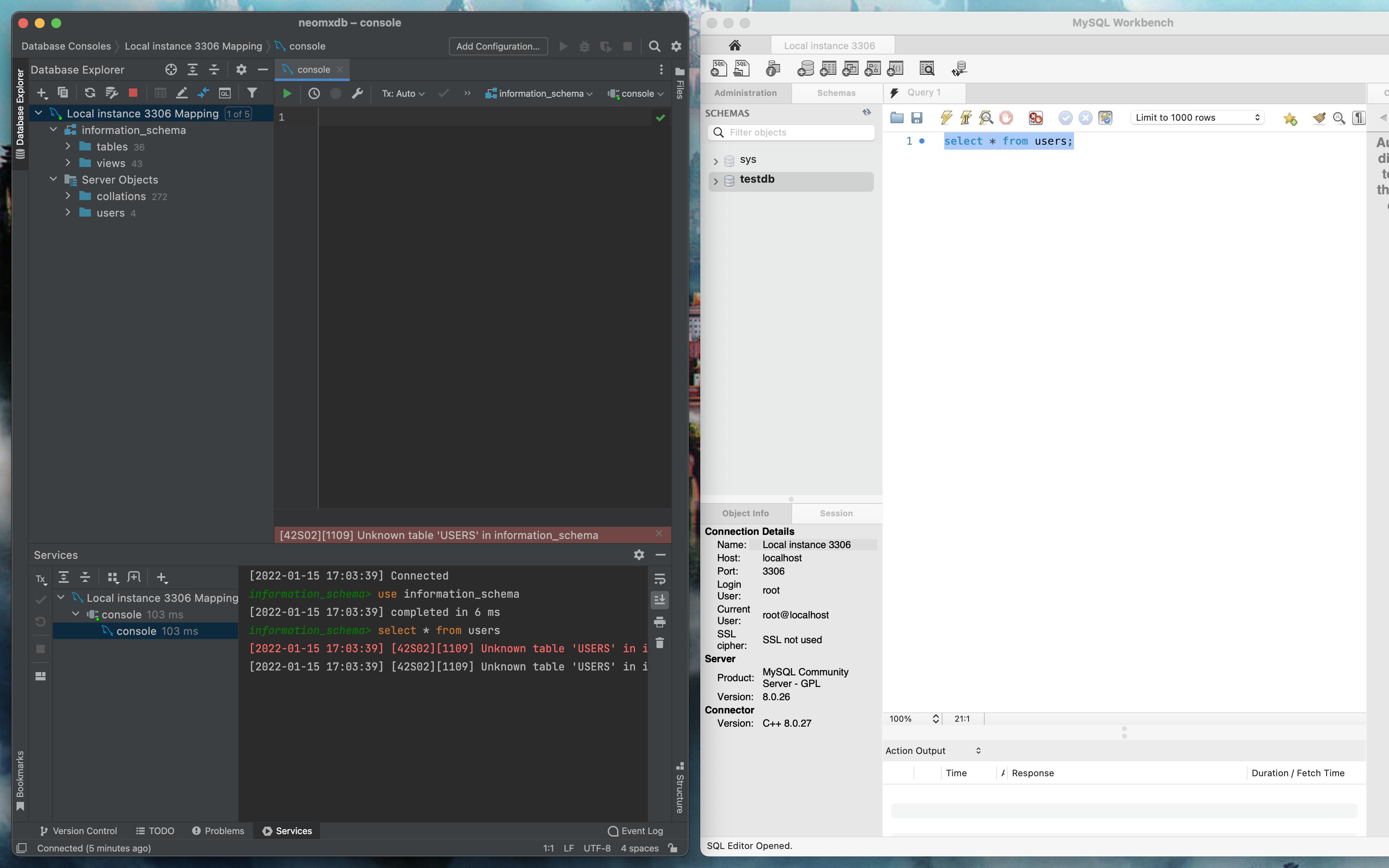The image size is (1389, 868).
Task: Switch to the Session tab in Workbench
Action: [836, 513]
